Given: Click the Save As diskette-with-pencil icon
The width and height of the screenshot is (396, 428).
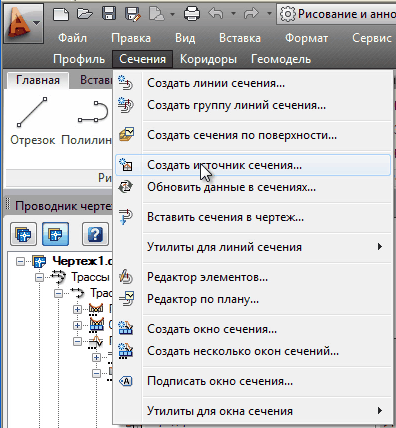Looking at the screenshot, I should (x=133, y=14).
